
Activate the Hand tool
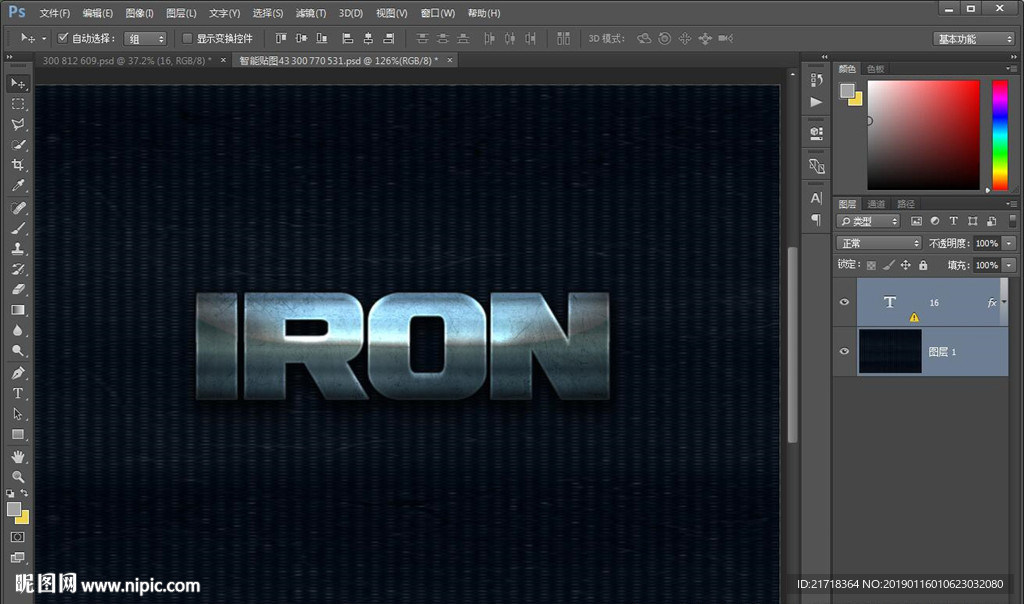coord(18,456)
